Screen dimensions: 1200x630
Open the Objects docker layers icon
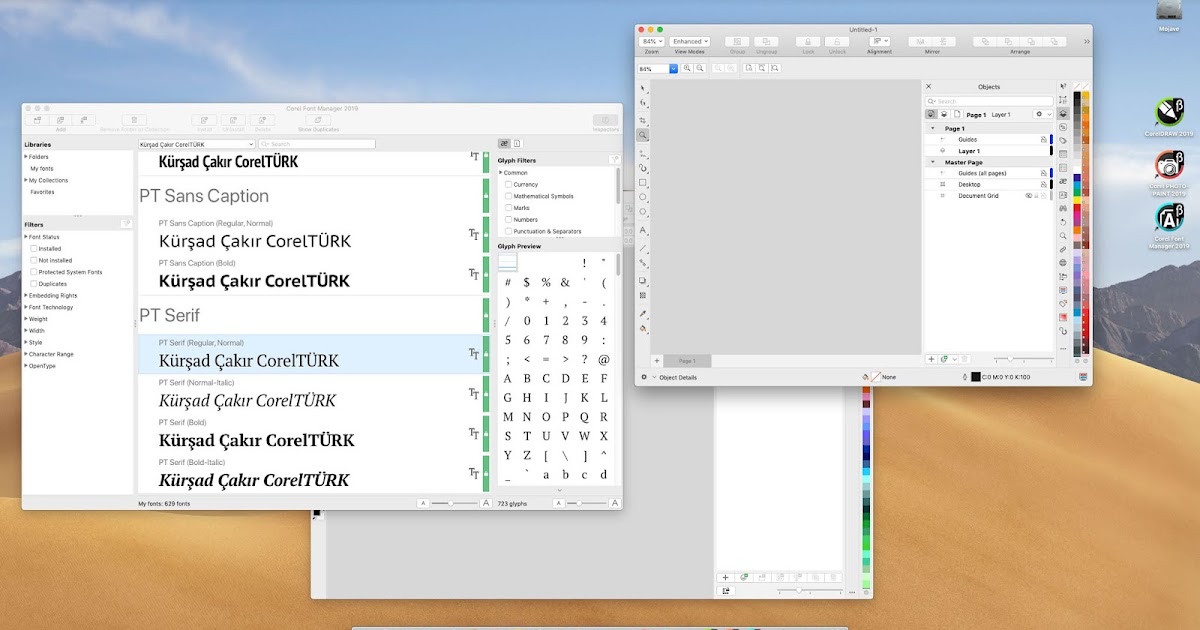(x=1063, y=114)
